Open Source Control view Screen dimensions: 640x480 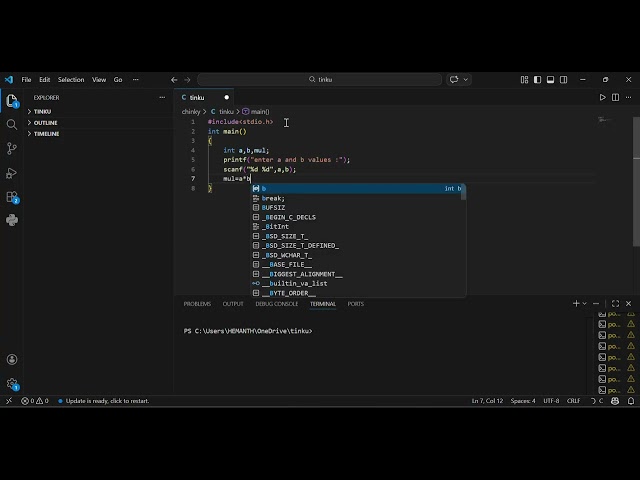coord(12,148)
